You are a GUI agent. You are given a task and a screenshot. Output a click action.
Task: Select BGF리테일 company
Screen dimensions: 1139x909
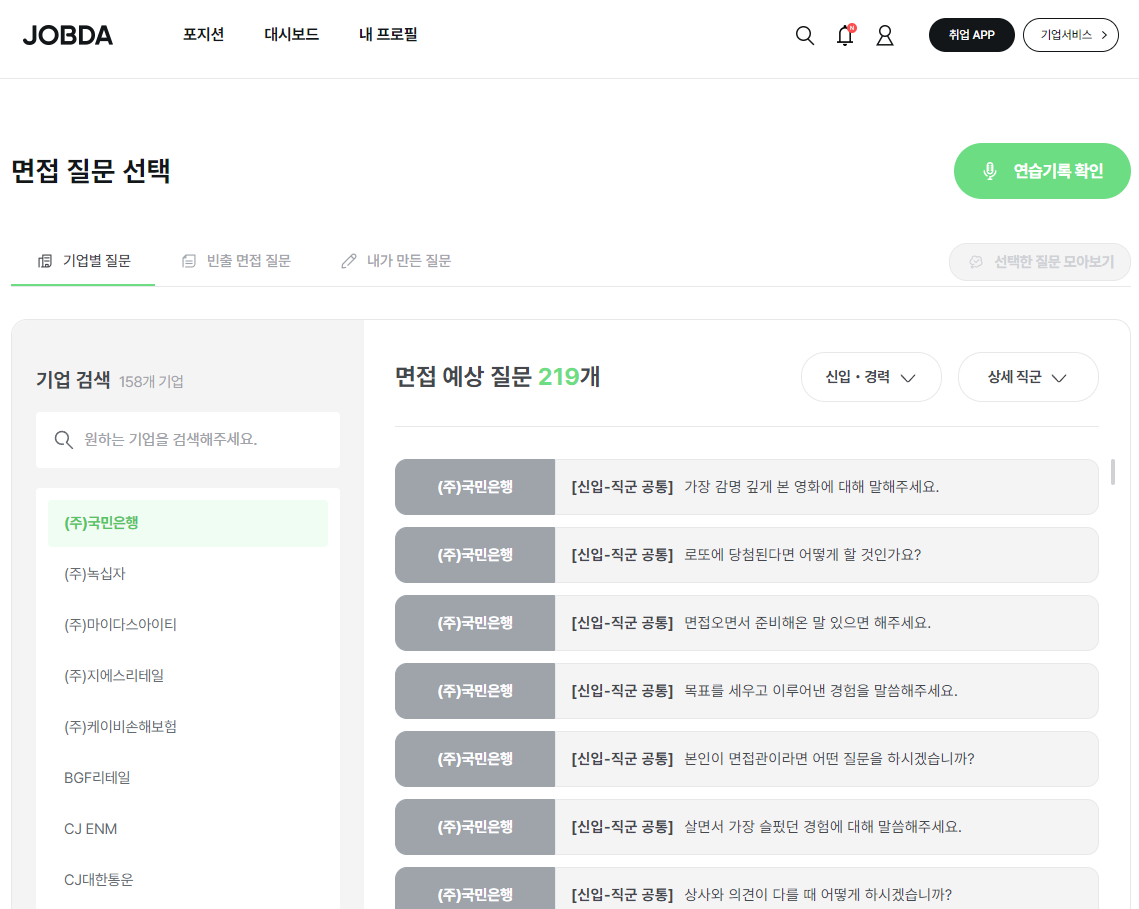[187, 777]
